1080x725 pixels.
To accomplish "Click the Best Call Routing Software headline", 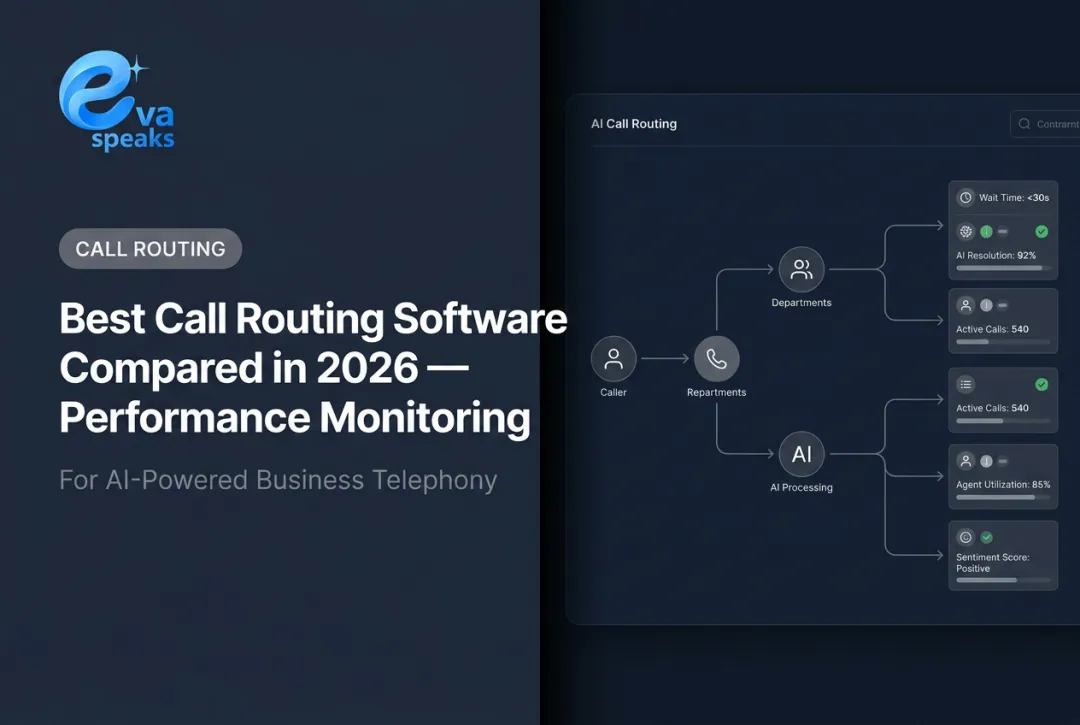I will [x=313, y=368].
